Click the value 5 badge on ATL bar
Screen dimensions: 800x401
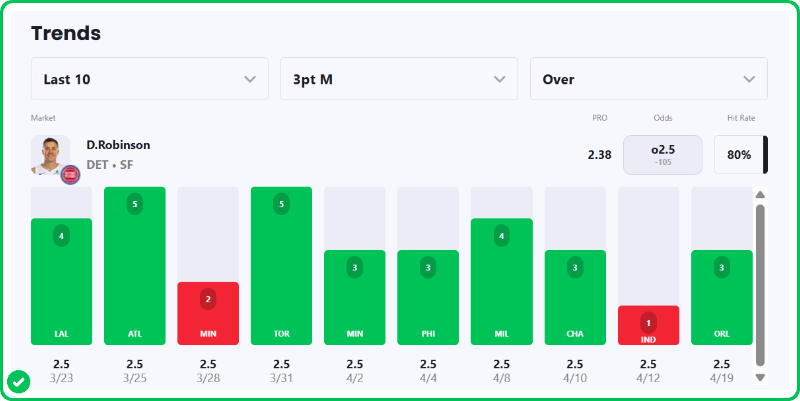(135, 204)
